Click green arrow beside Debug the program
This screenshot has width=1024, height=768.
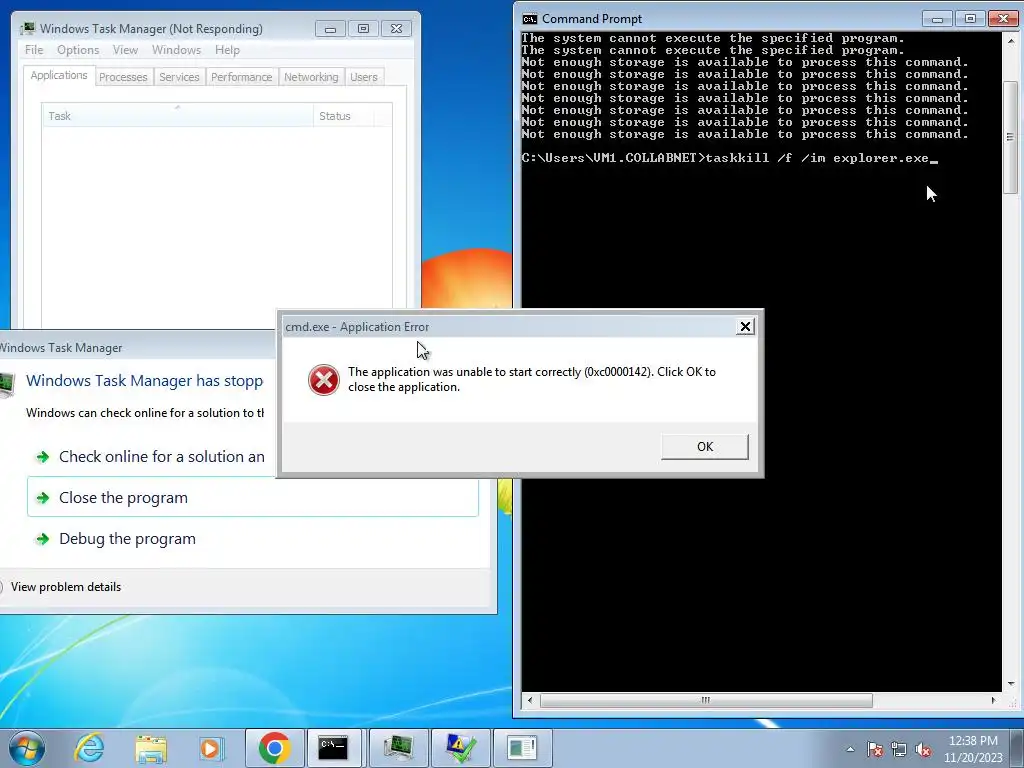(x=43, y=539)
